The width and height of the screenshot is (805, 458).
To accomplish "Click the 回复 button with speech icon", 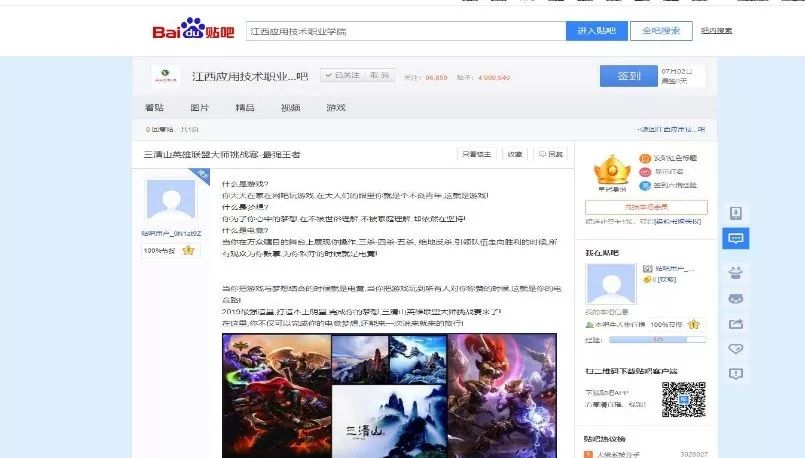I will pyautogui.click(x=550, y=154).
